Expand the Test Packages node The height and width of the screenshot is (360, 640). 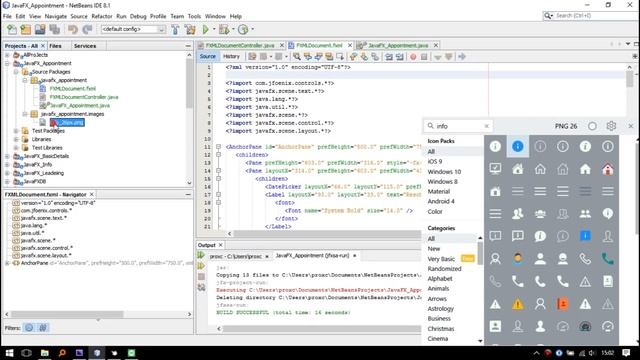point(16,131)
